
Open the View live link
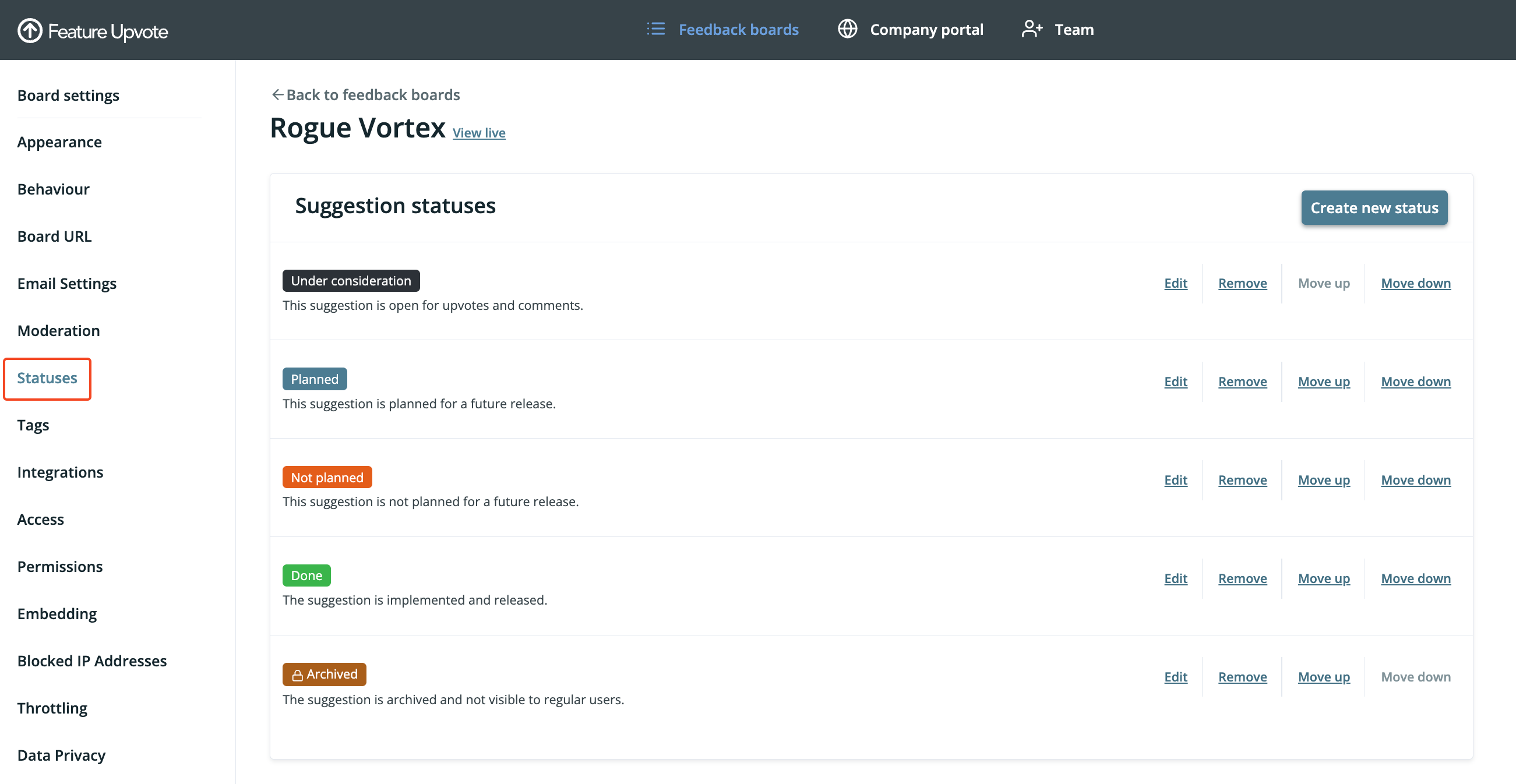pos(478,133)
